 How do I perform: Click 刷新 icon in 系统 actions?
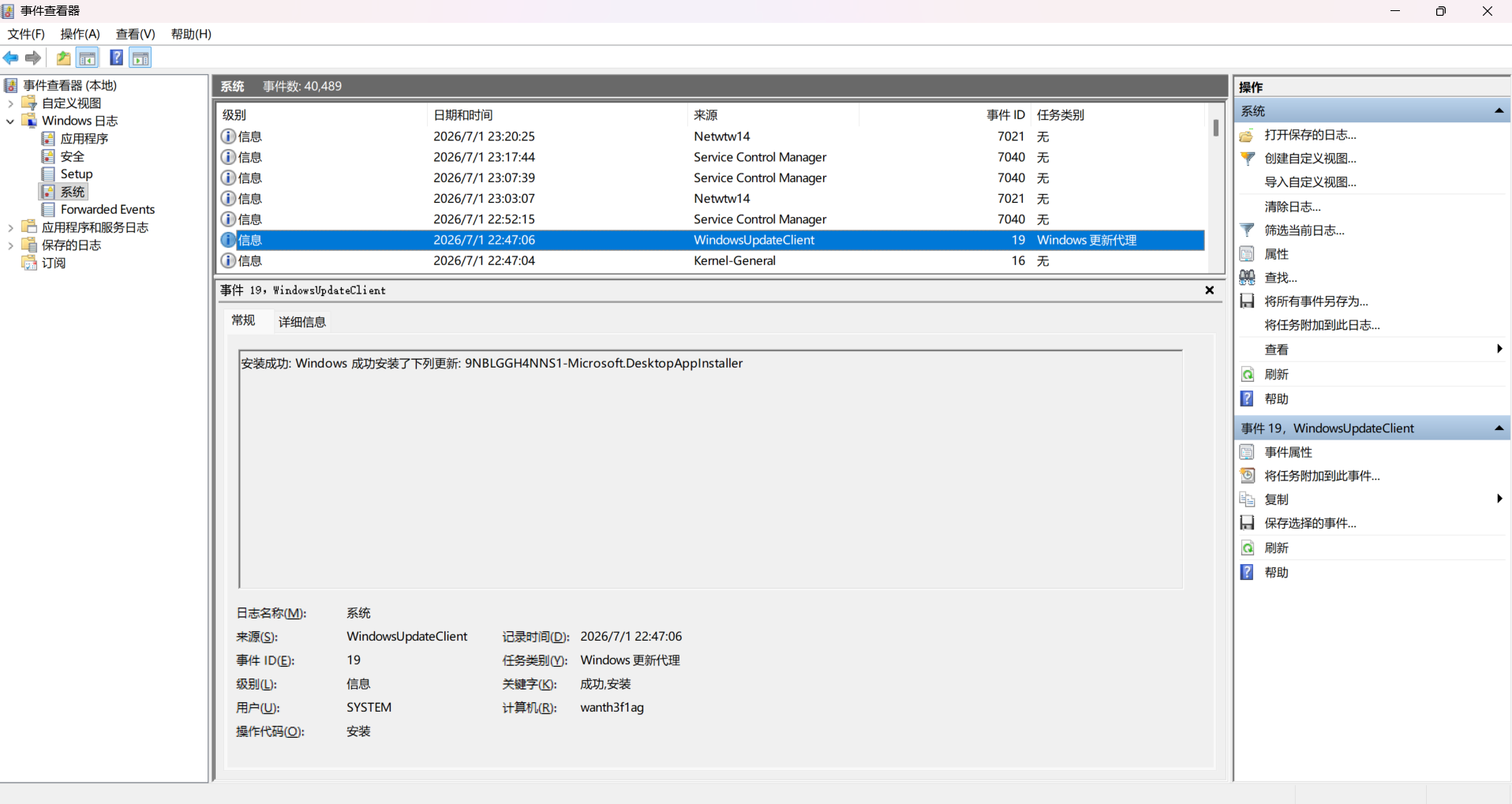1247,375
